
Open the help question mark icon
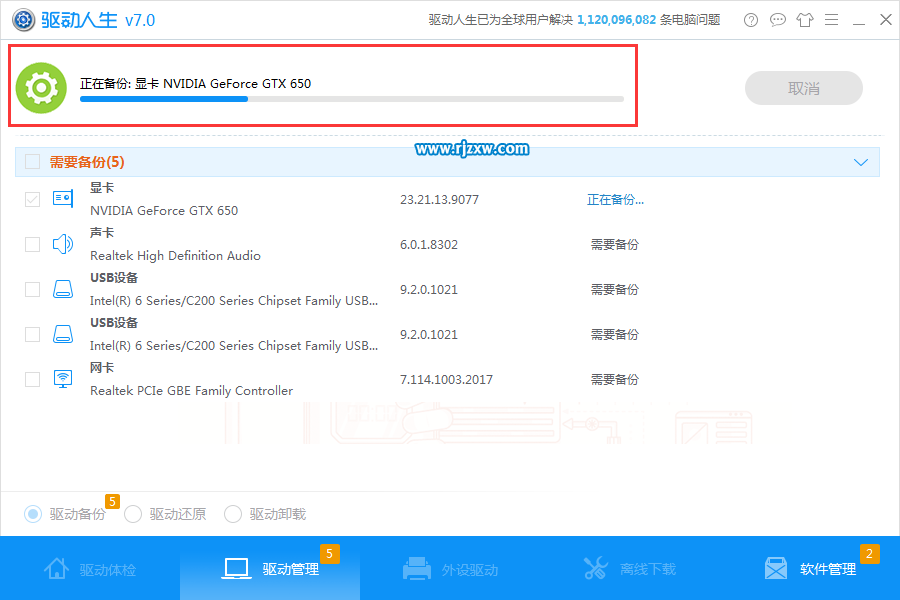751,20
